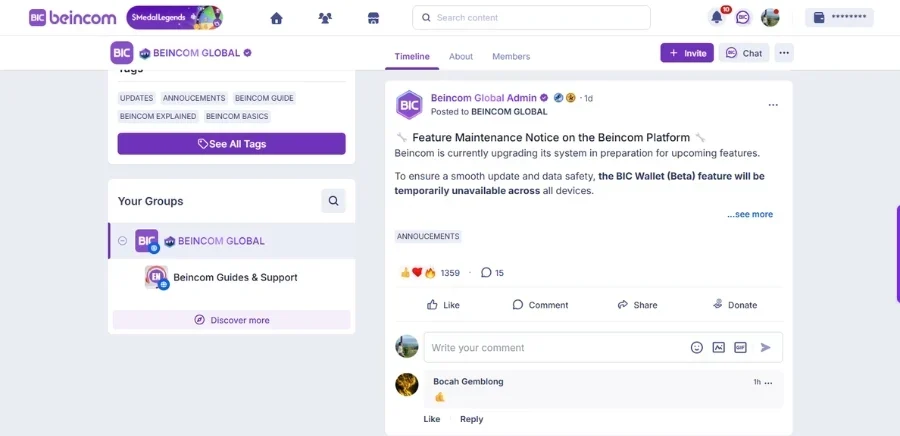
Task: Select the BEINCOM BASICS tag
Action: point(237,116)
